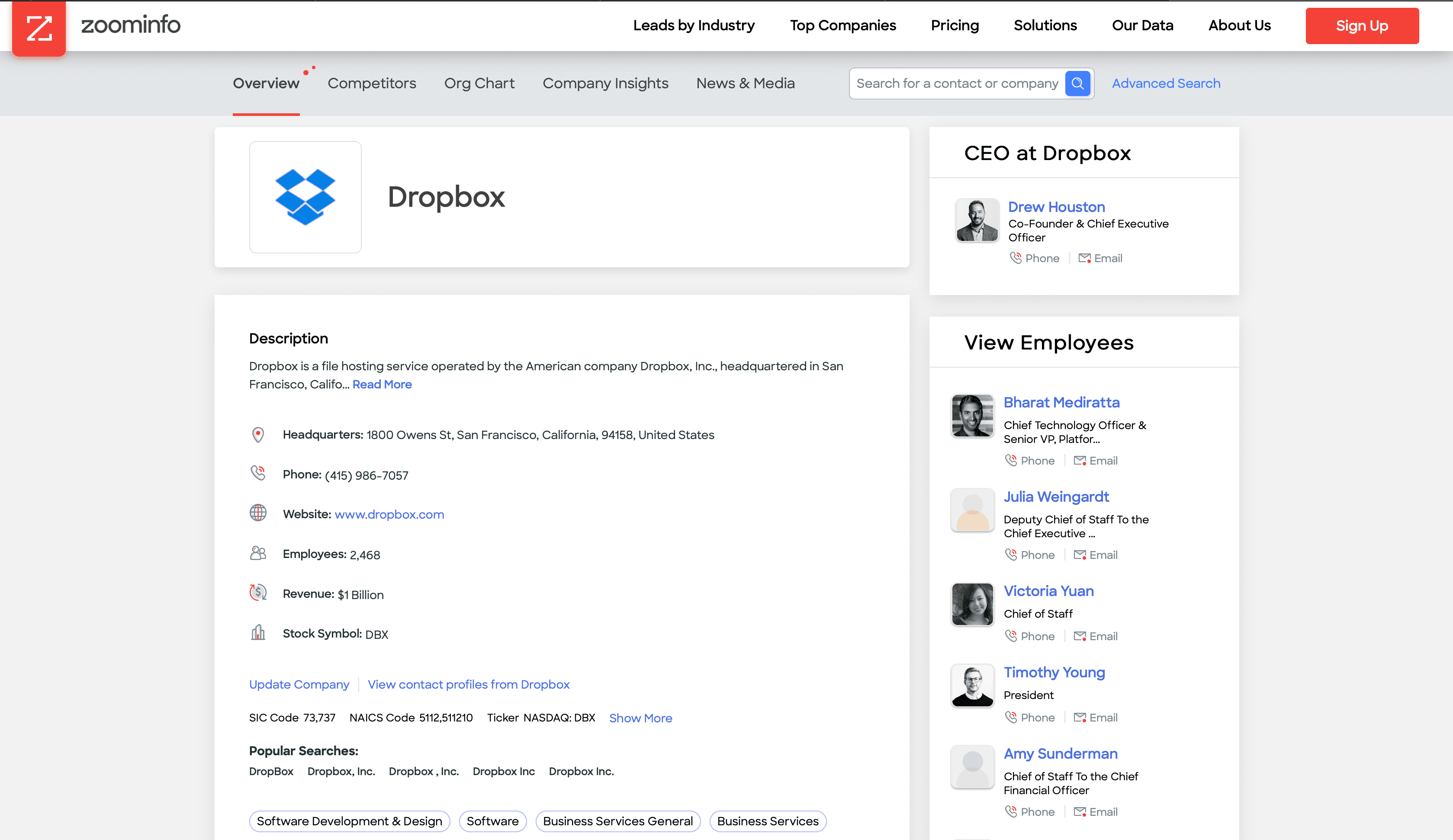
Task: Click Bharat Mediratta's Phone icon
Action: click(x=1011, y=460)
